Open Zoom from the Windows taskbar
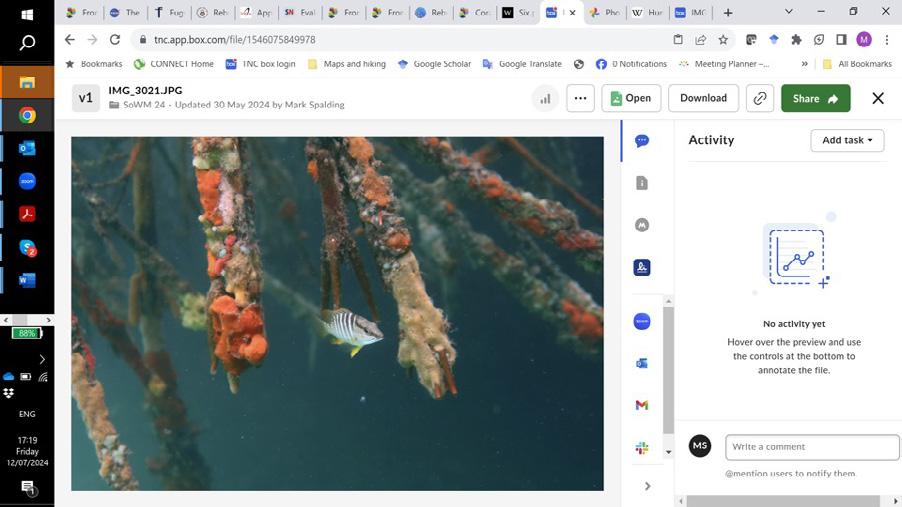902x507 pixels. (x=27, y=181)
